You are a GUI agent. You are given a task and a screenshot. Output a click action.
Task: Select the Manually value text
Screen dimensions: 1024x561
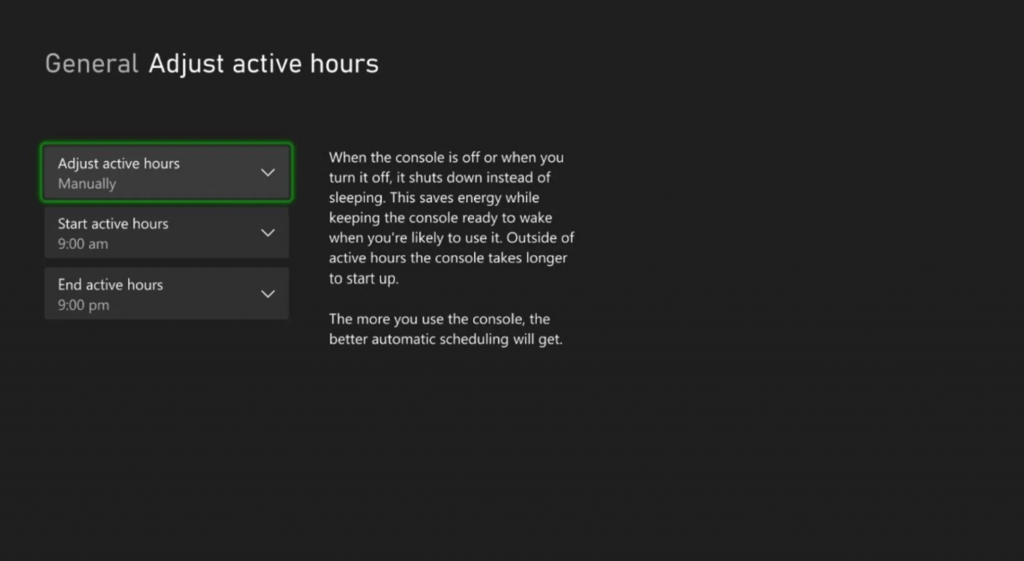coord(87,184)
